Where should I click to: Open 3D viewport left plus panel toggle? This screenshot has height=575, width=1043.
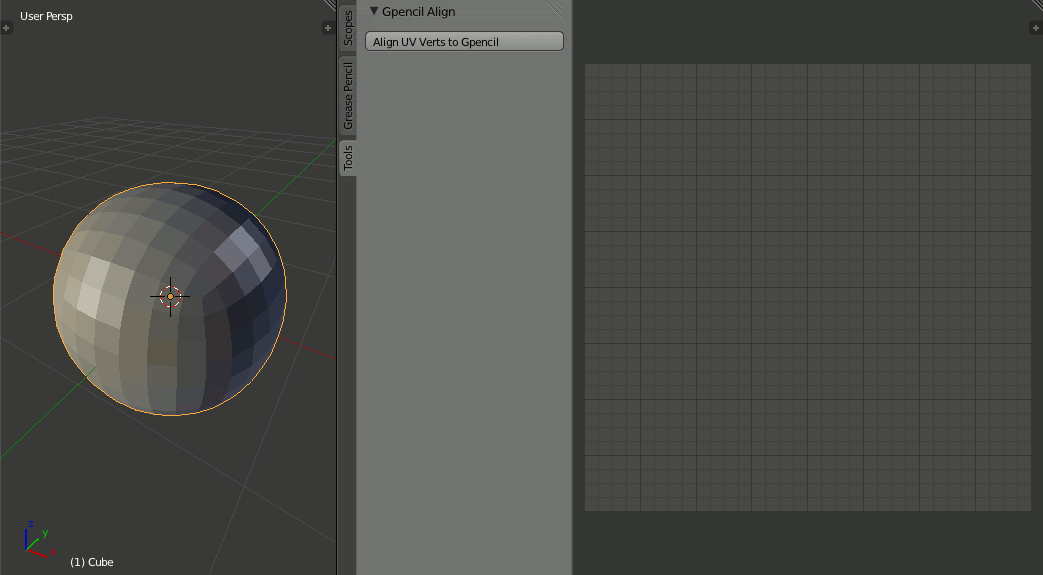pyautogui.click(x=6, y=28)
